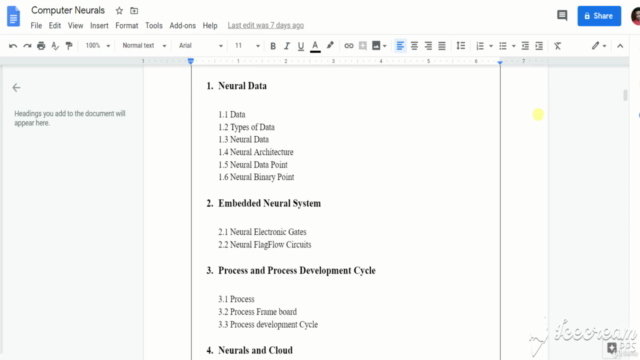The width and height of the screenshot is (640, 360).
Task: Open Docs home icon
Action: point(13,16)
